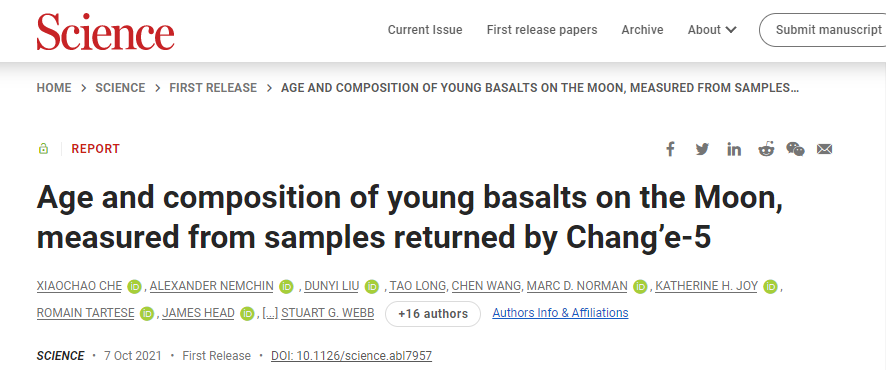Open the Archive menu item
The width and height of the screenshot is (886, 370).
pyautogui.click(x=642, y=30)
